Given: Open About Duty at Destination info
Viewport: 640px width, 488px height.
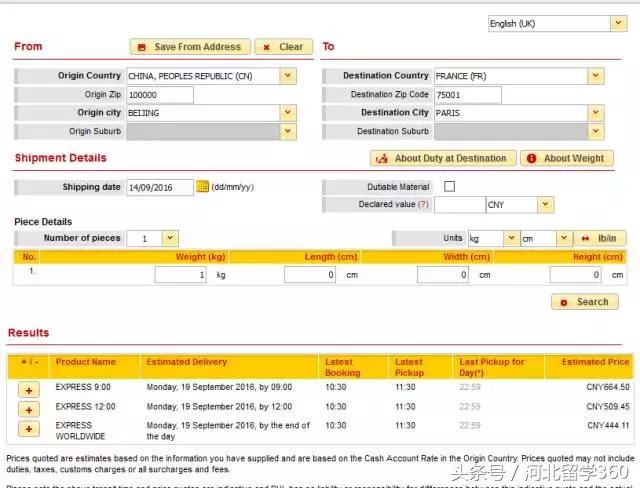Looking at the screenshot, I should pos(443,158).
